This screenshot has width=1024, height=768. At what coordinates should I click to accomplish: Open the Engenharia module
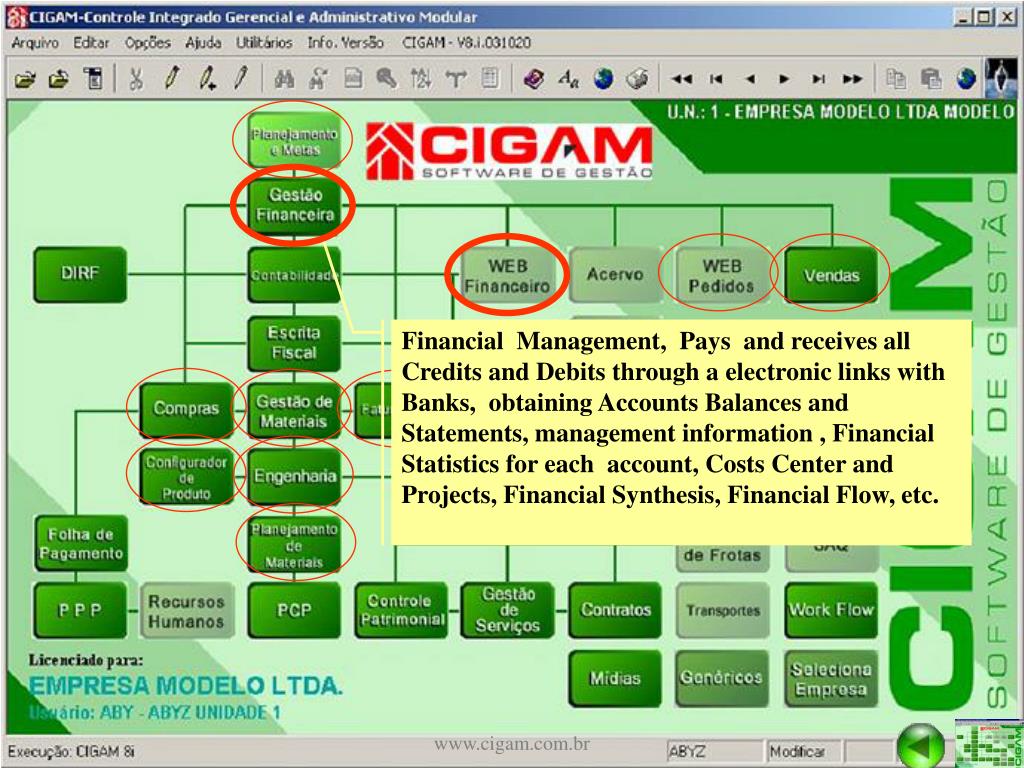click(x=294, y=476)
